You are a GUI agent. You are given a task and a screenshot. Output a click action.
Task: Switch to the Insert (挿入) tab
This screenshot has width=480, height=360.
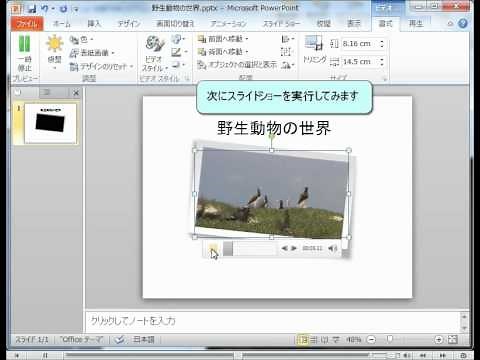(94, 23)
